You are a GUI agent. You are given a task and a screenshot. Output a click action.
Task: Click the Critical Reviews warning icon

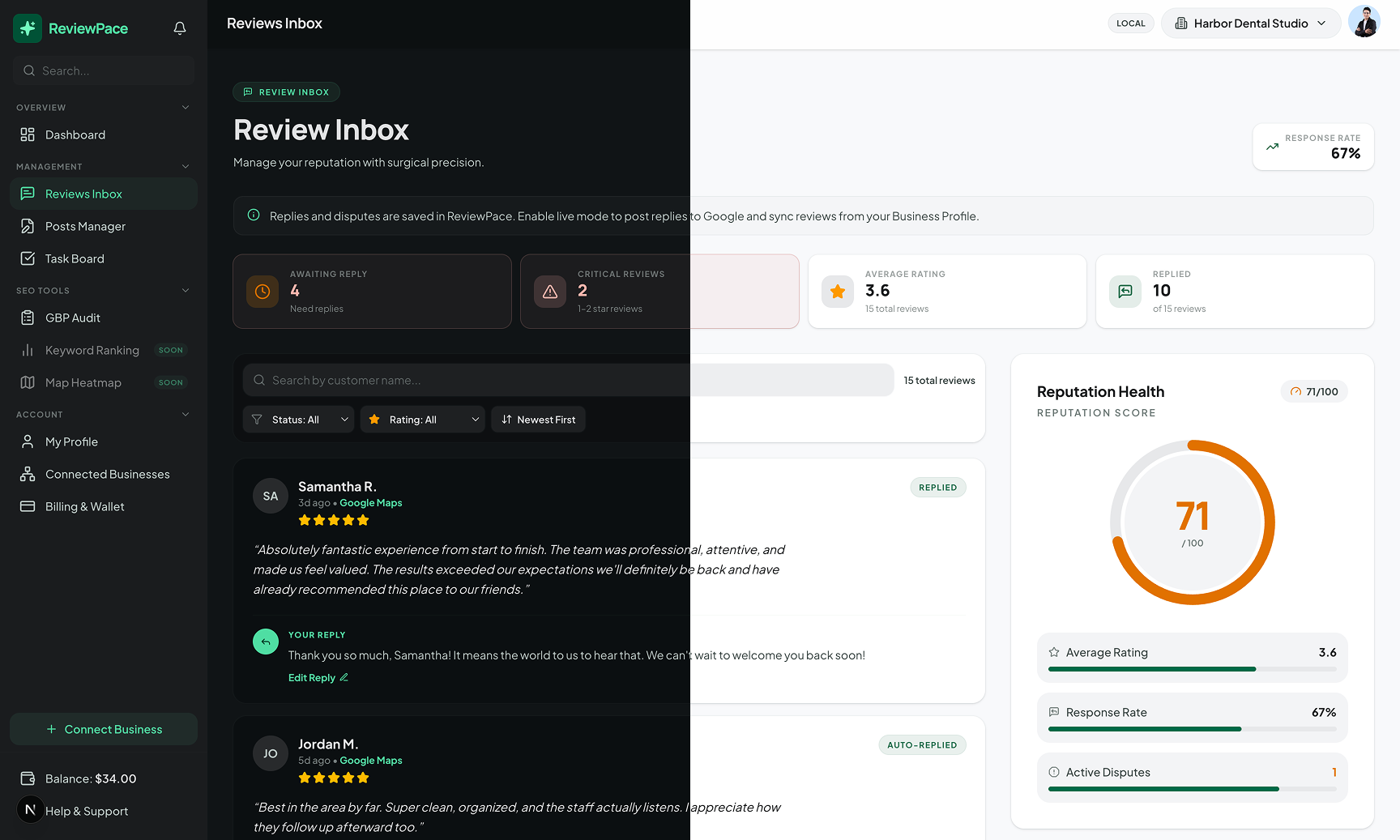click(550, 292)
